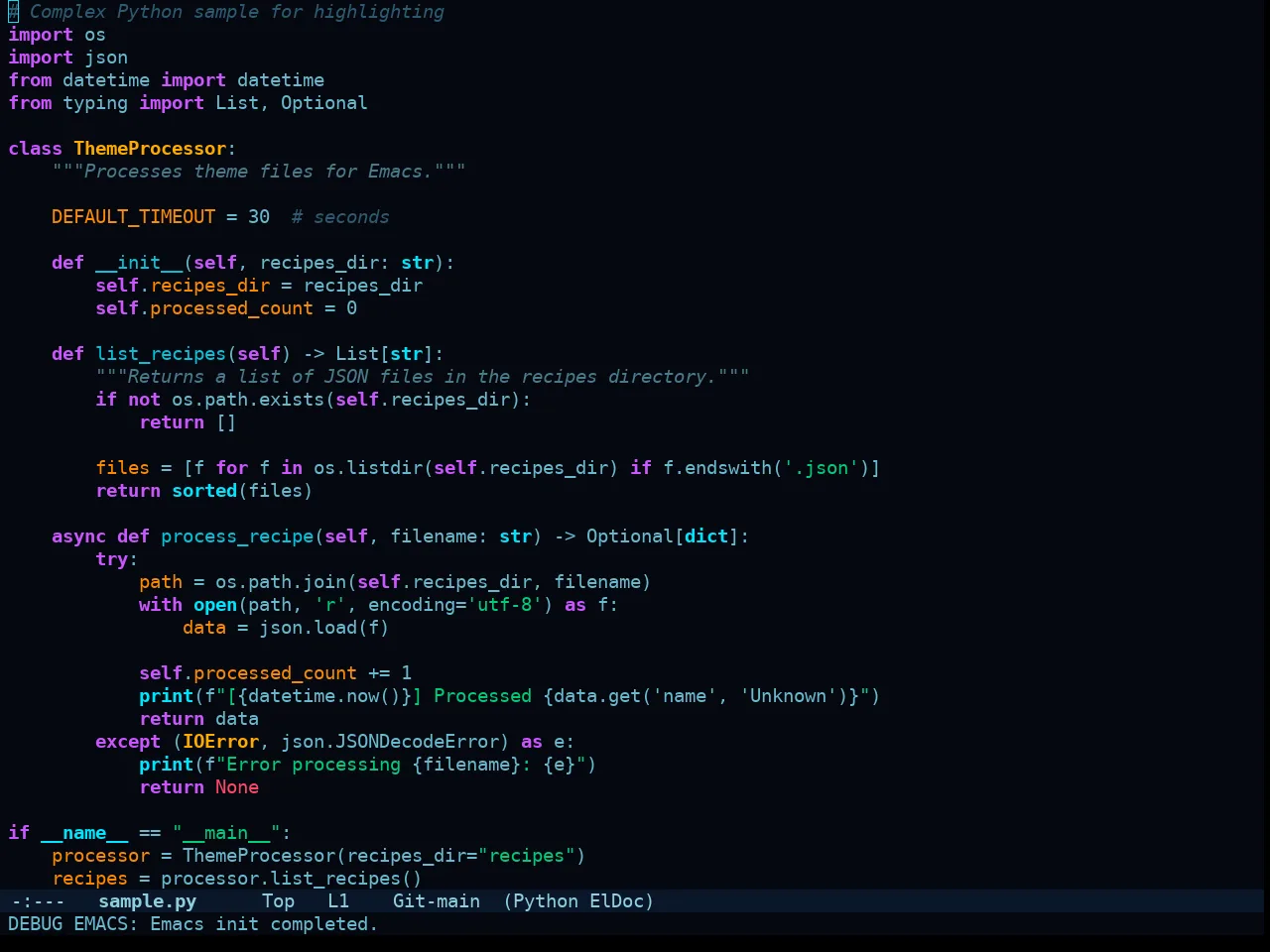
Task: Click the 'sorted' builtin call
Action: pos(204,491)
